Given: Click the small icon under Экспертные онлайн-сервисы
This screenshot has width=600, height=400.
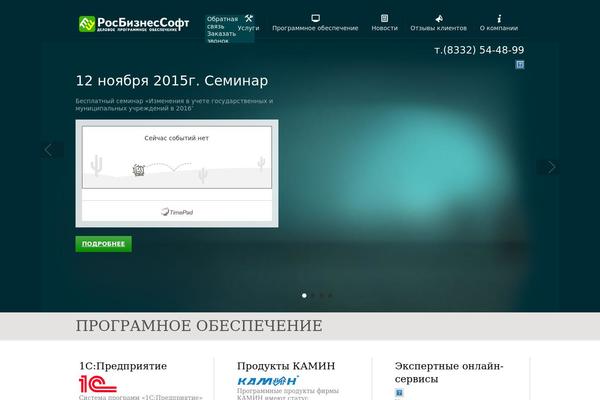Looking at the screenshot, I should tap(399, 392).
